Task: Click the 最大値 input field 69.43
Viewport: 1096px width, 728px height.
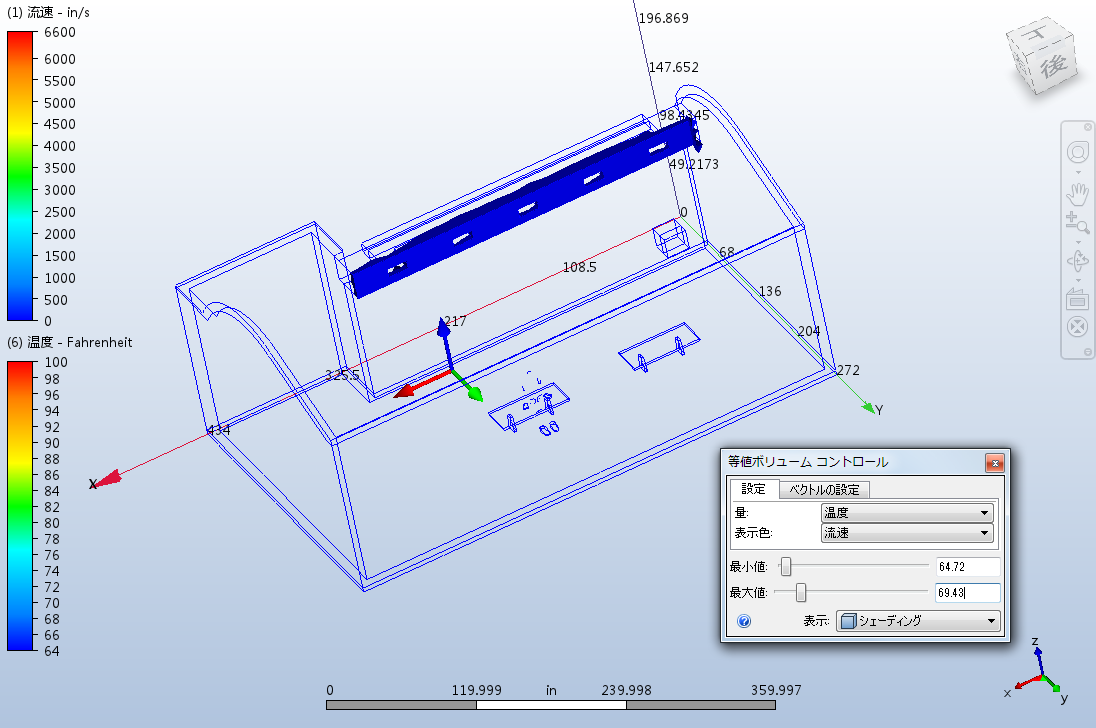Action: coord(967,592)
